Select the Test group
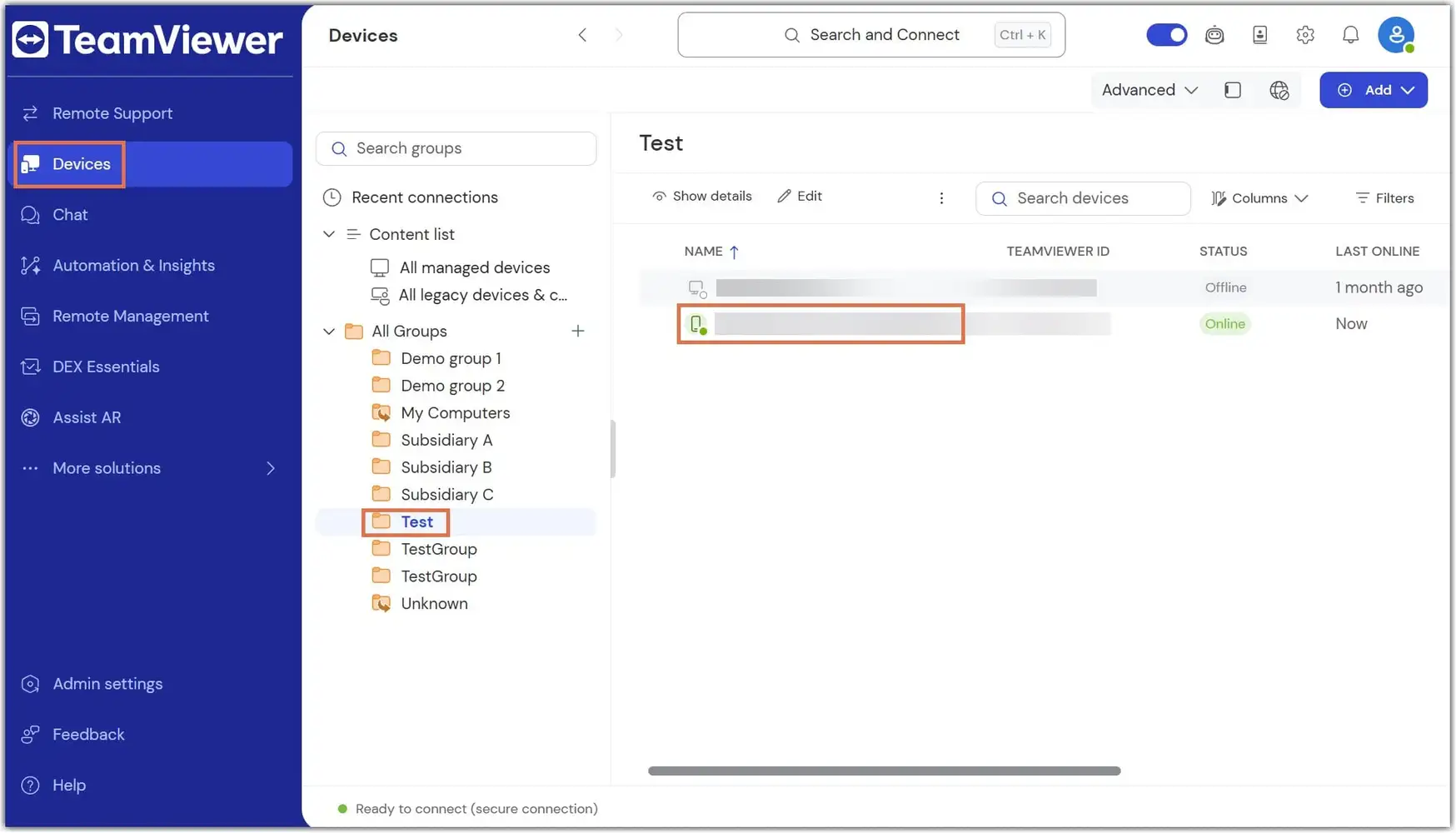1456x833 pixels. [x=416, y=521]
